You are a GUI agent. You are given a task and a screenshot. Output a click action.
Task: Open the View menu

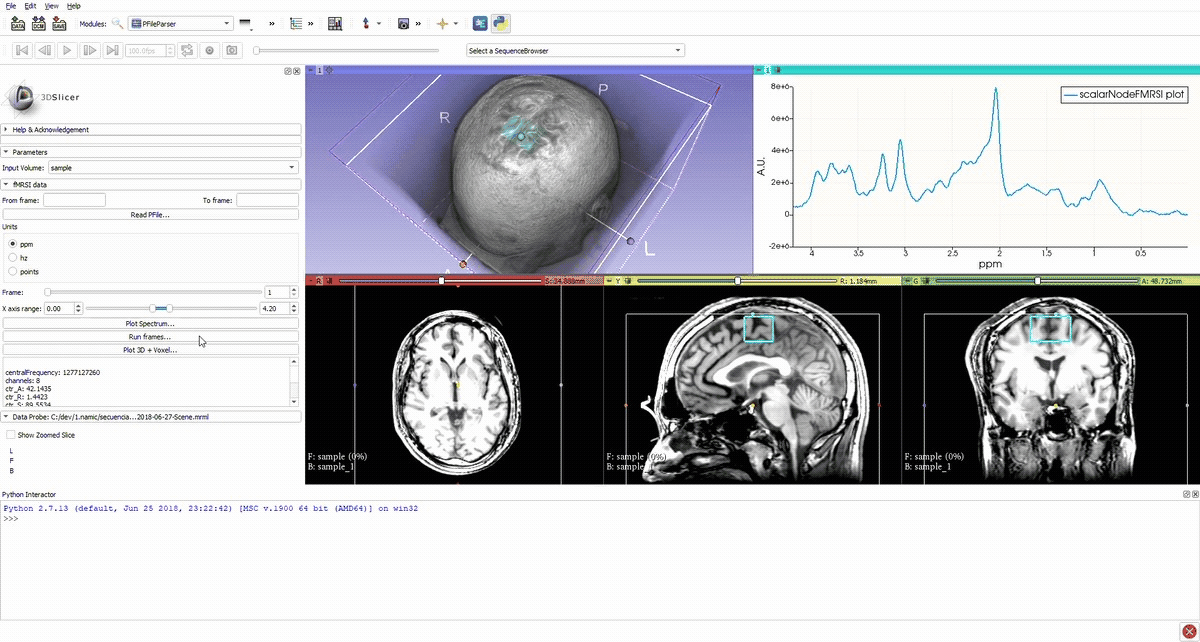tap(51, 6)
